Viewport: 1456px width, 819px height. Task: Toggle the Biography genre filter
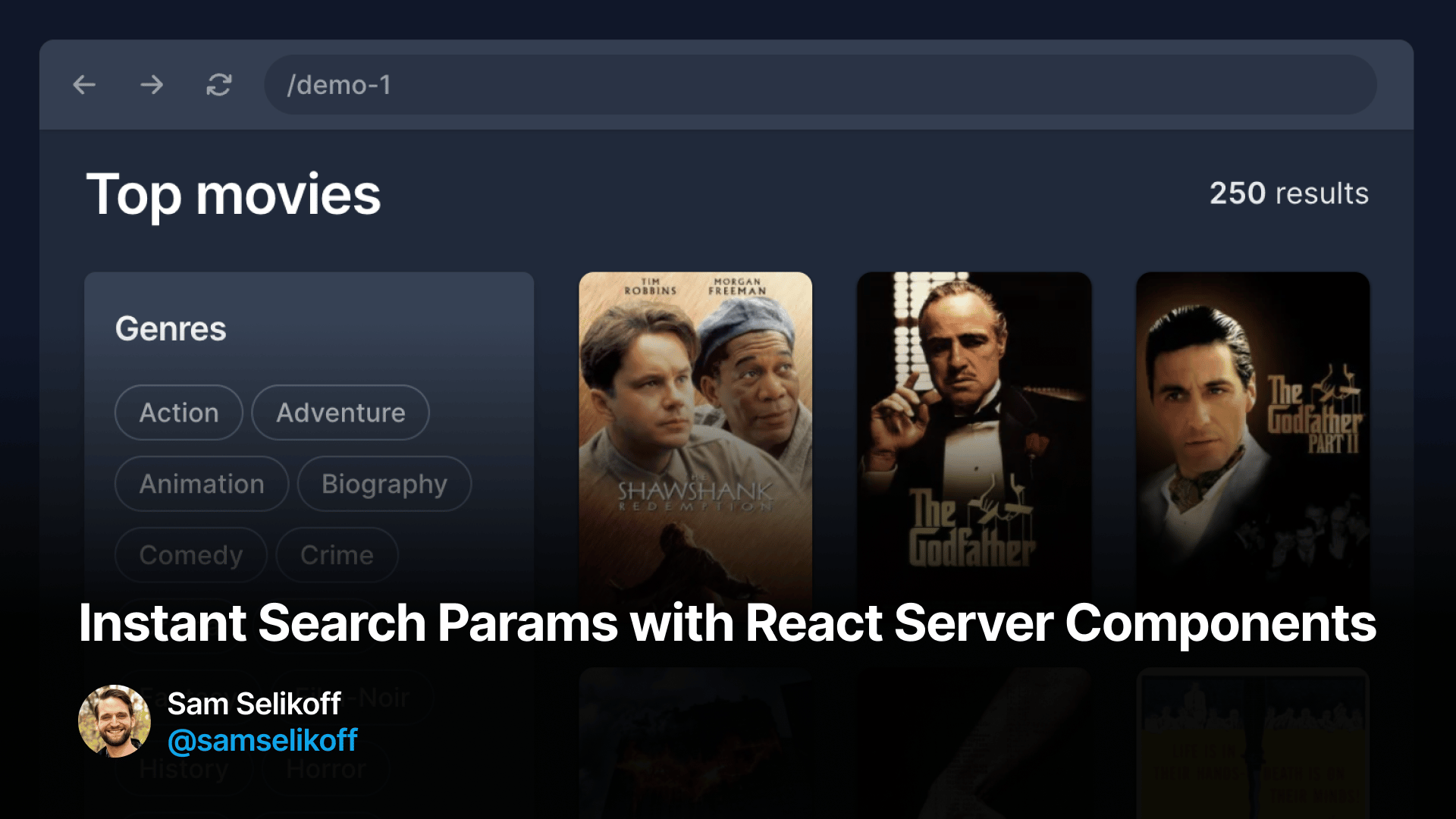tap(384, 484)
